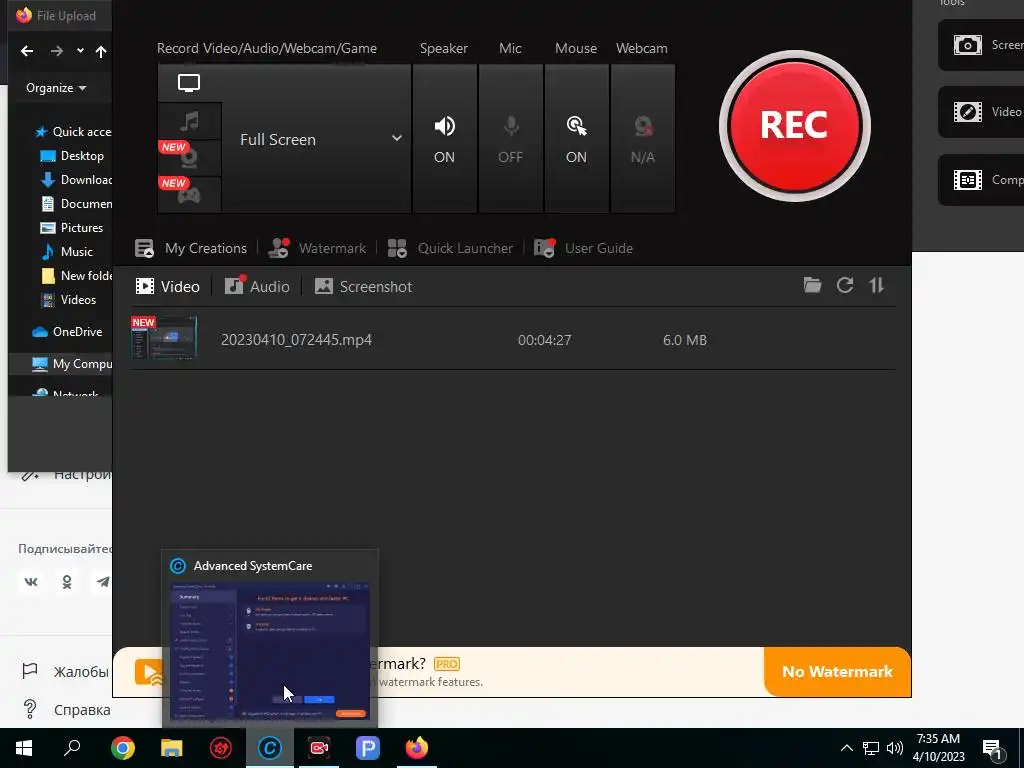Select the screen recording mode monitor icon
The width and height of the screenshot is (1024, 768).
189,83
